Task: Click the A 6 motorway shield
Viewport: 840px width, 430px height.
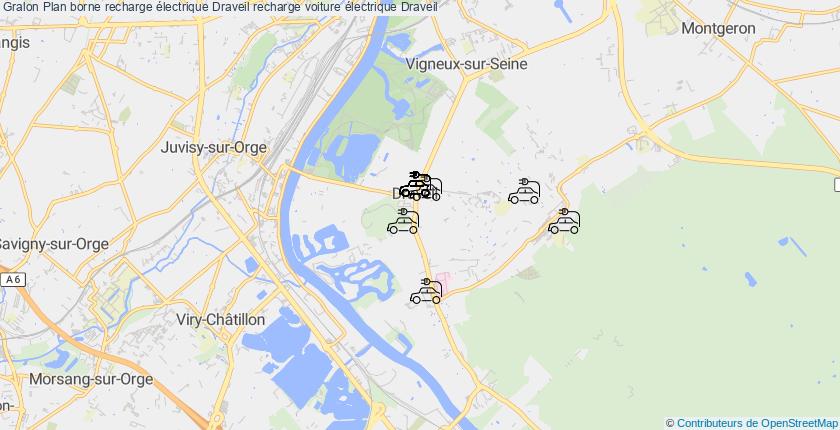Action: click(x=13, y=280)
